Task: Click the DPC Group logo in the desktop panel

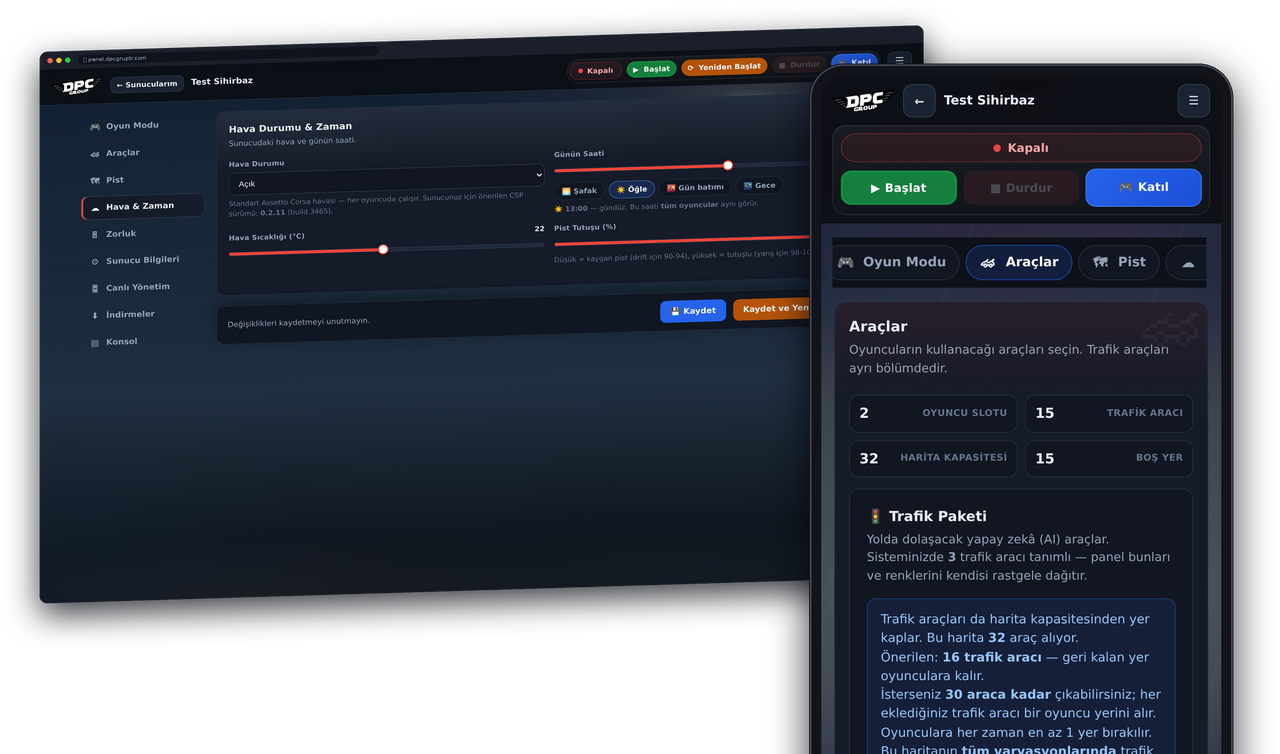Action: [x=77, y=87]
